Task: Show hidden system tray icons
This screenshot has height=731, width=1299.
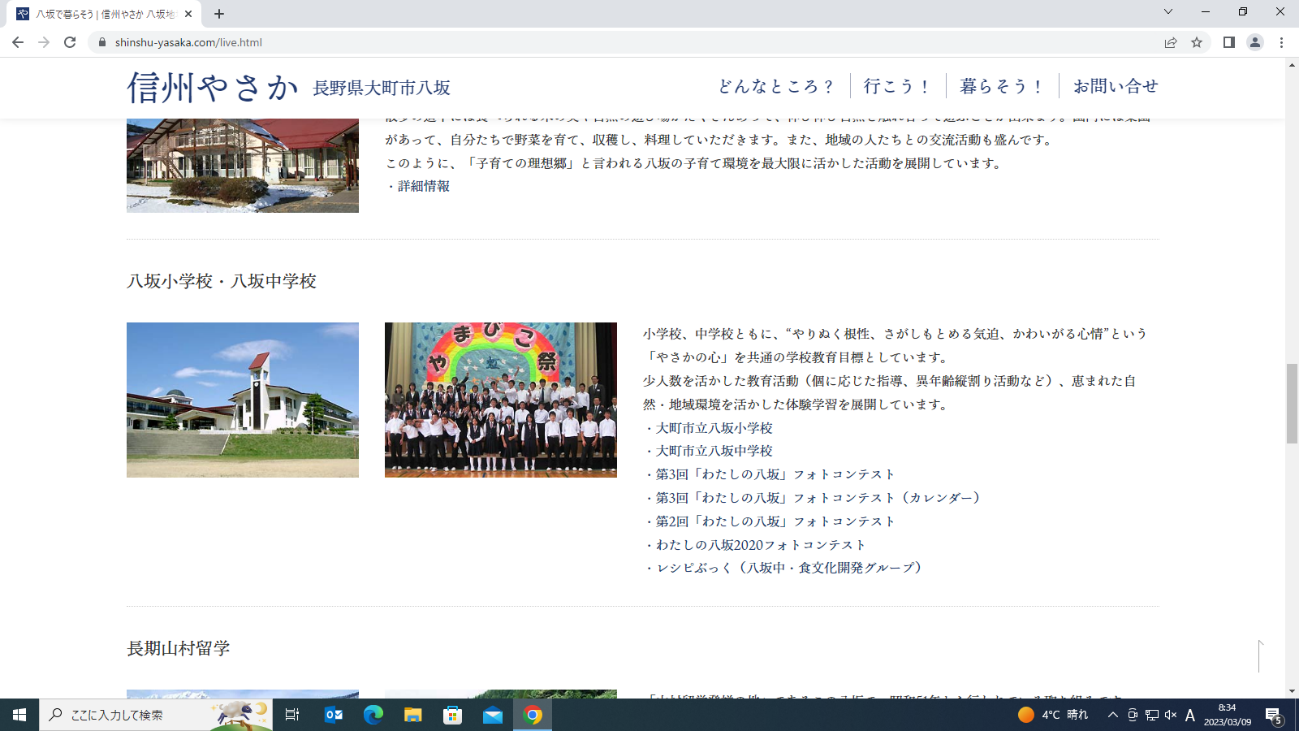Action: point(1112,715)
